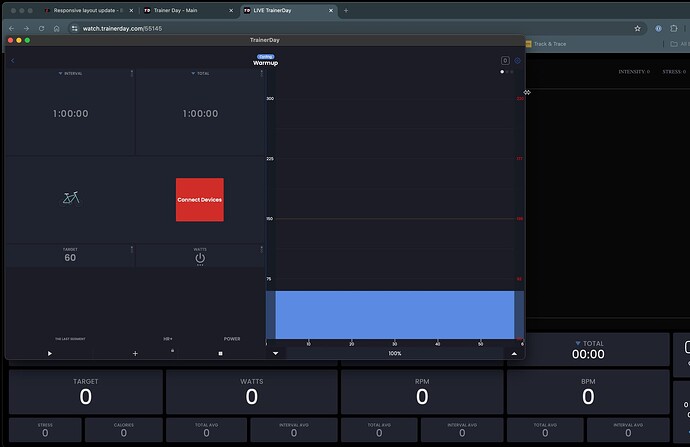This screenshot has height=447, width=690.
Task: Click the BPM 0 tile on web page
Action: pos(588,392)
